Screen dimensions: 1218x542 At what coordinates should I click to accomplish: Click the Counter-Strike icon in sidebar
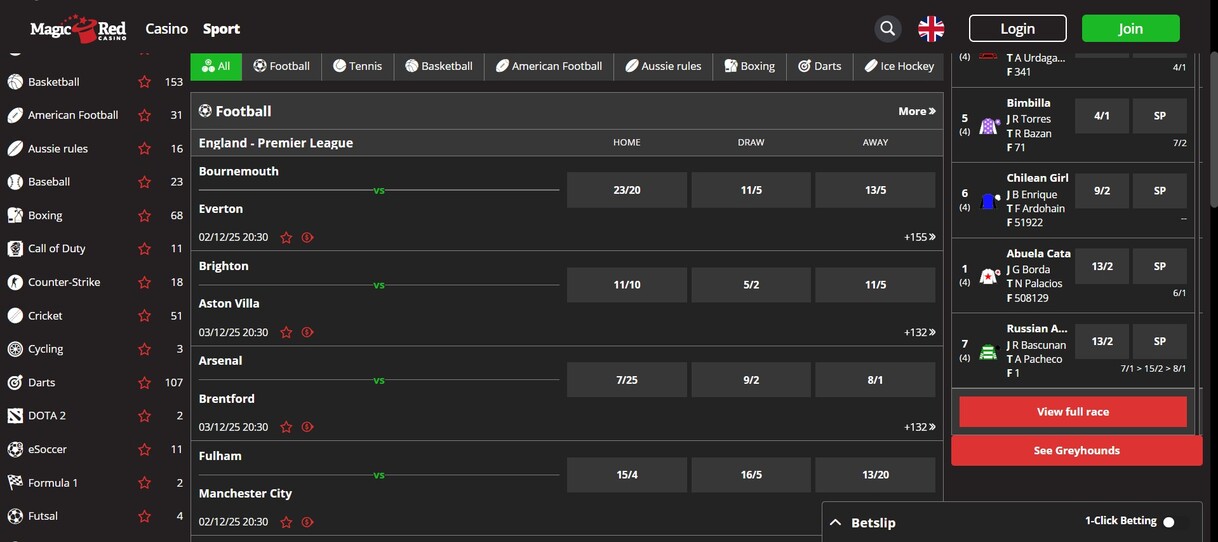15,282
